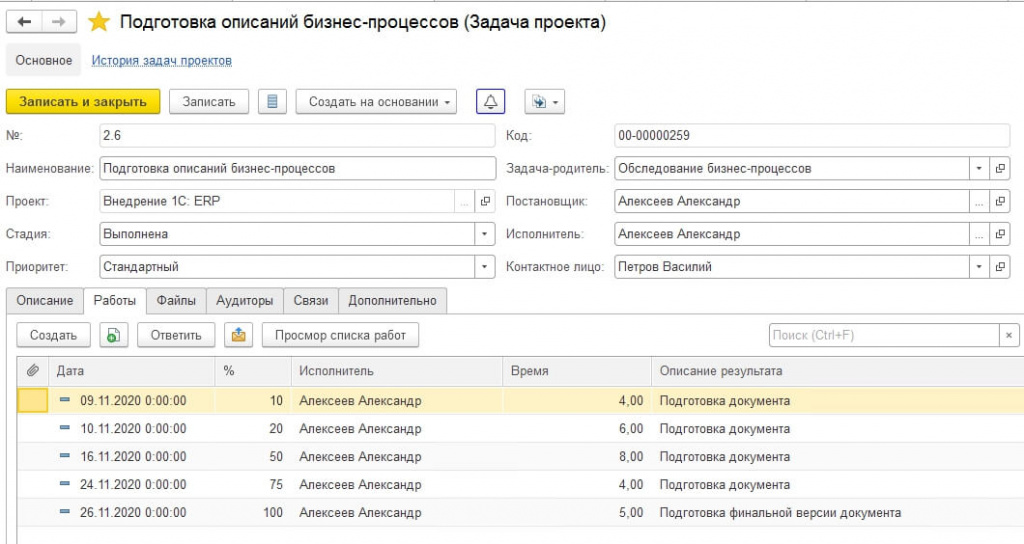Open the Задача-родитель dropdown list
The height and width of the screenshot is (544, 1024).
(979, 168)
